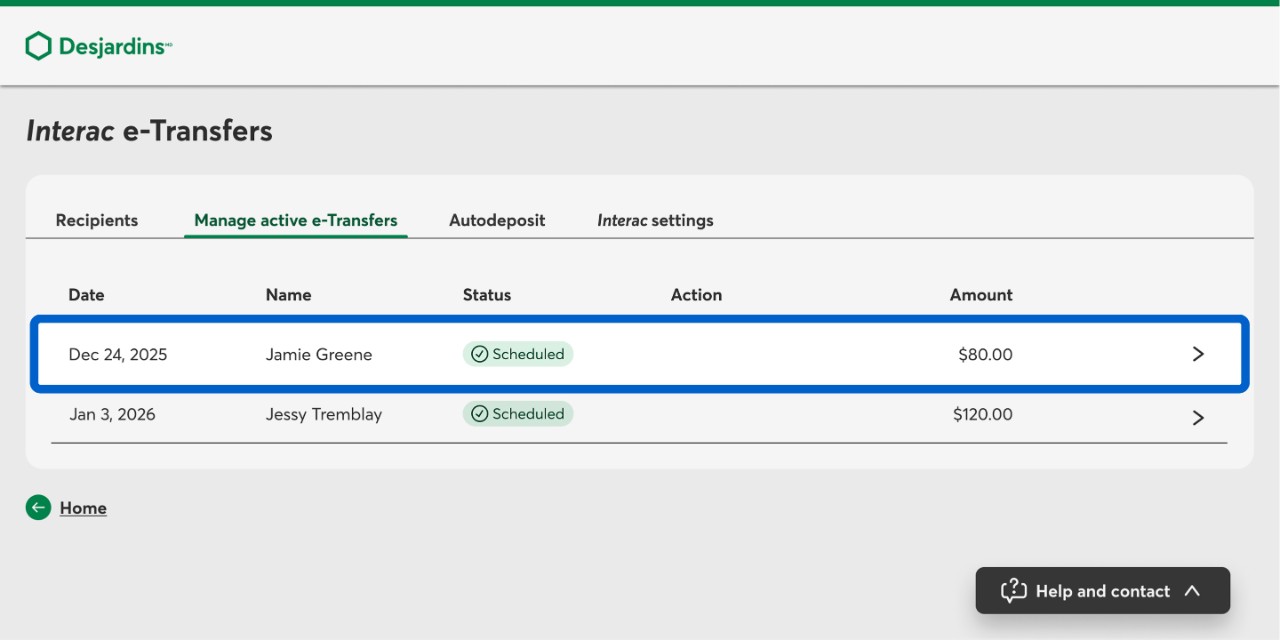
Task: Click Jamie Greene's Scheduled status badge
Action: [x=518, y=354]
